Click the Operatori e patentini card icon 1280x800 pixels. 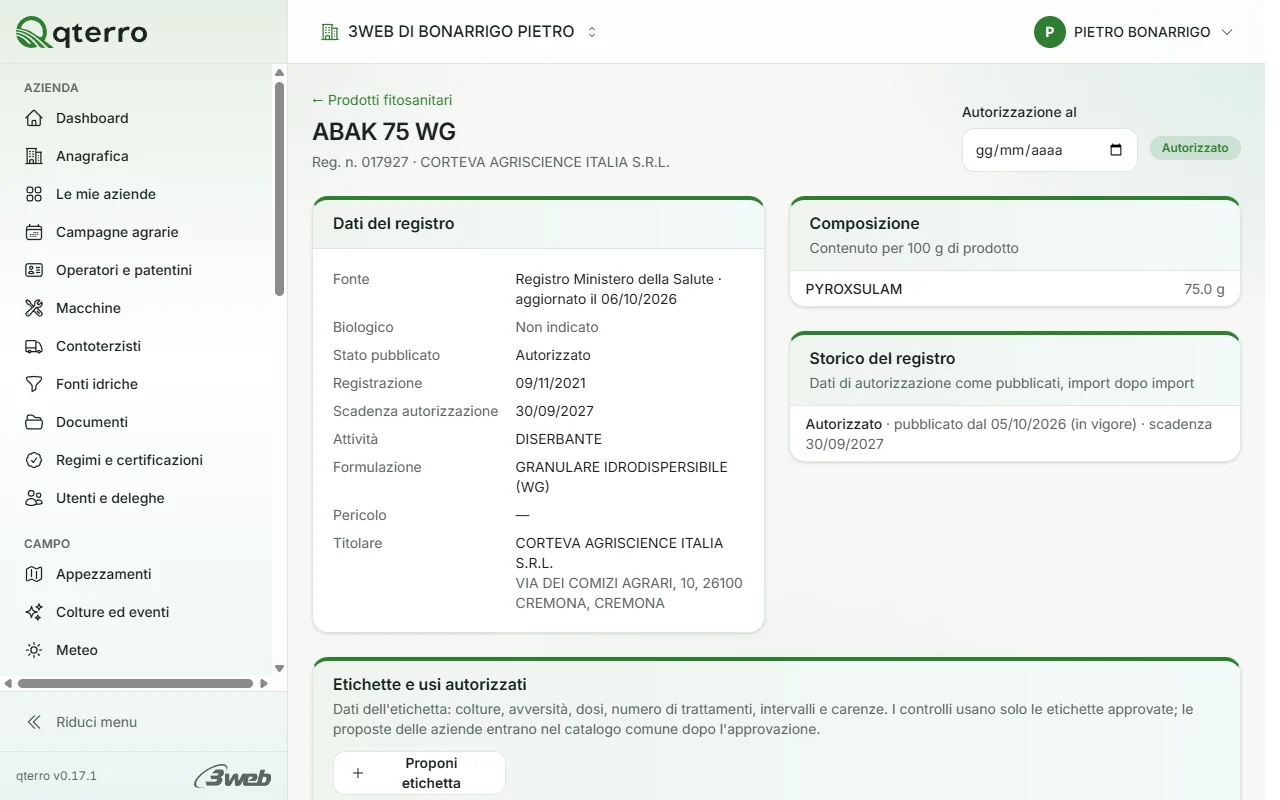click(34, 270)
